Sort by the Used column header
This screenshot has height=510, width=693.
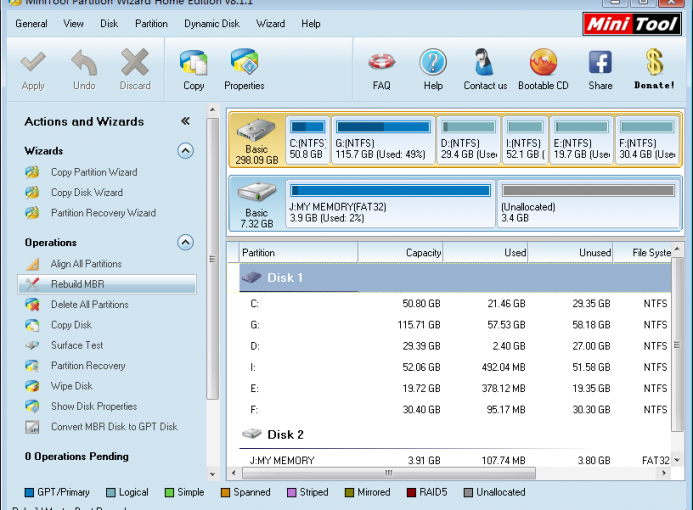pyautogui.click(x=485, y=253)
